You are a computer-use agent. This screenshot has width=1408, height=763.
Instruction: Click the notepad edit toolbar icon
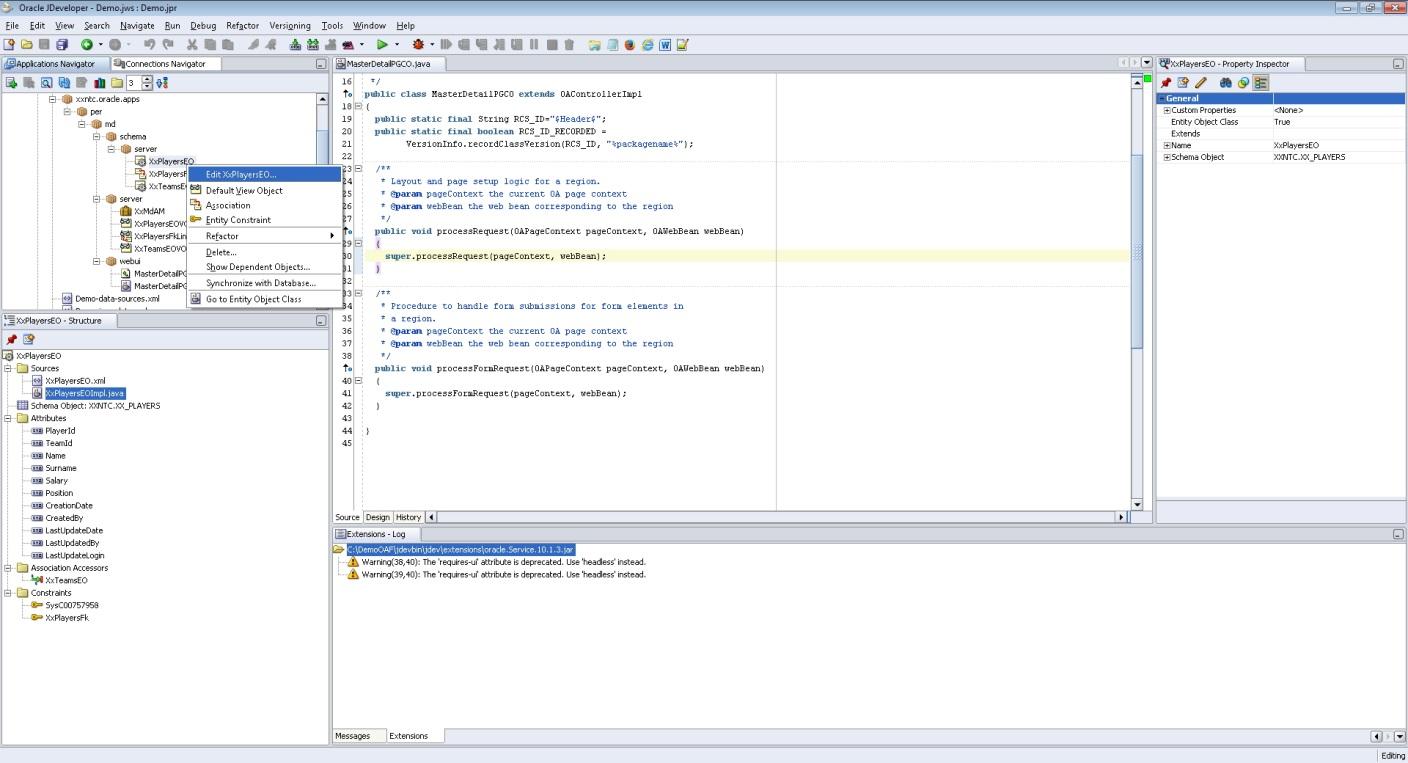click(682, 44)
